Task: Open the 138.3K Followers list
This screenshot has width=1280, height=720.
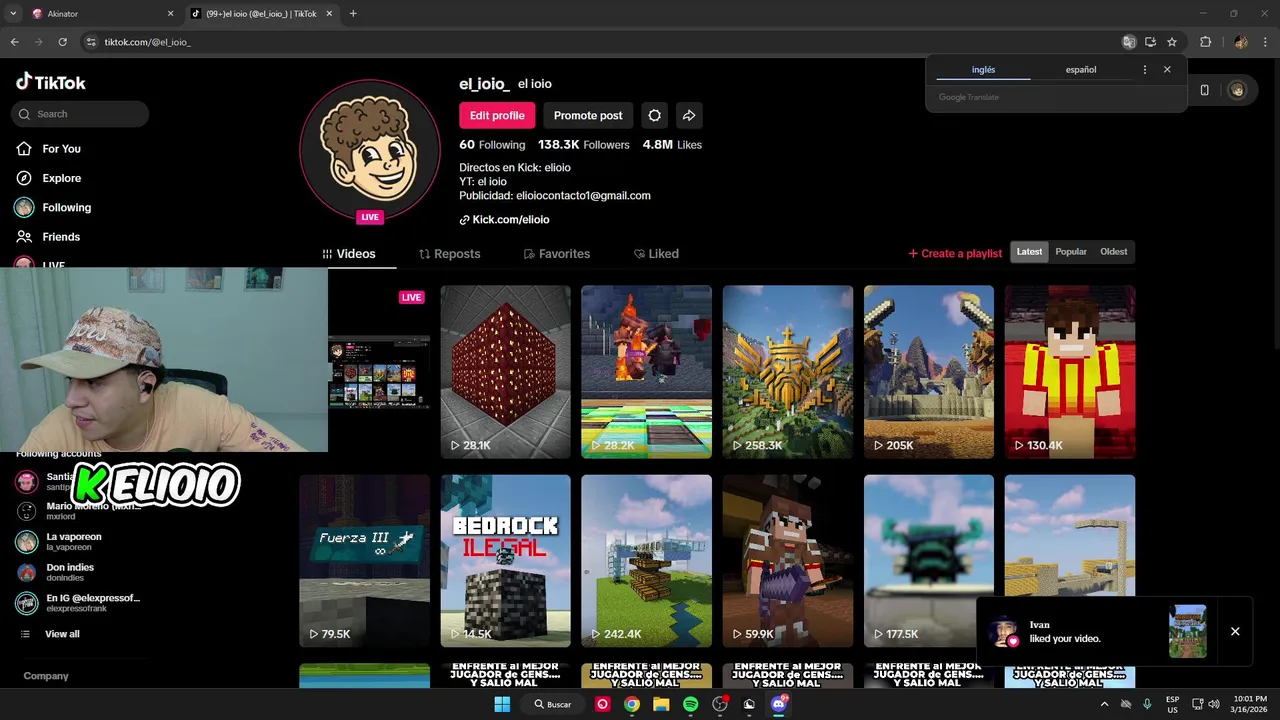Action: click(584, 145)
